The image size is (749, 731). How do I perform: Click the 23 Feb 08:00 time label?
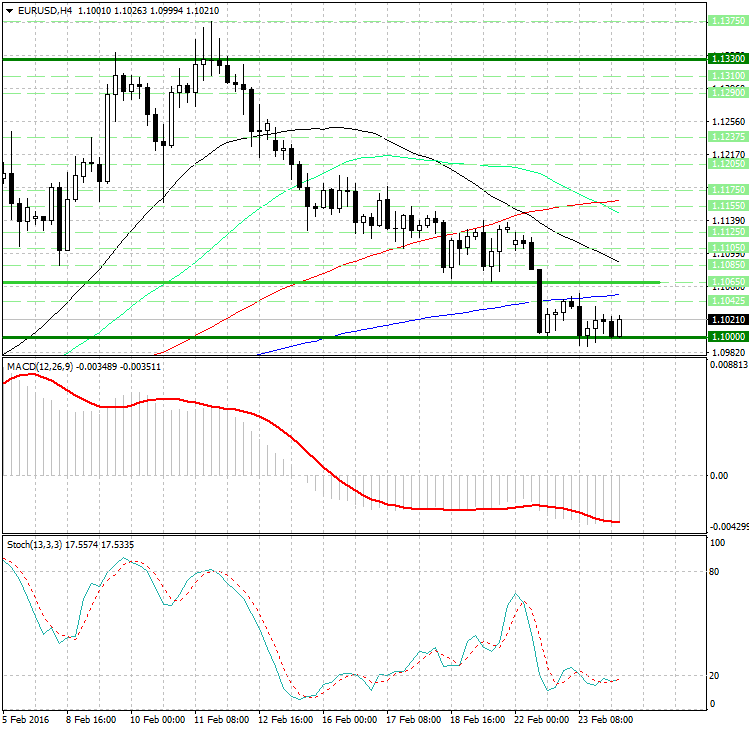tap(606, 720)
